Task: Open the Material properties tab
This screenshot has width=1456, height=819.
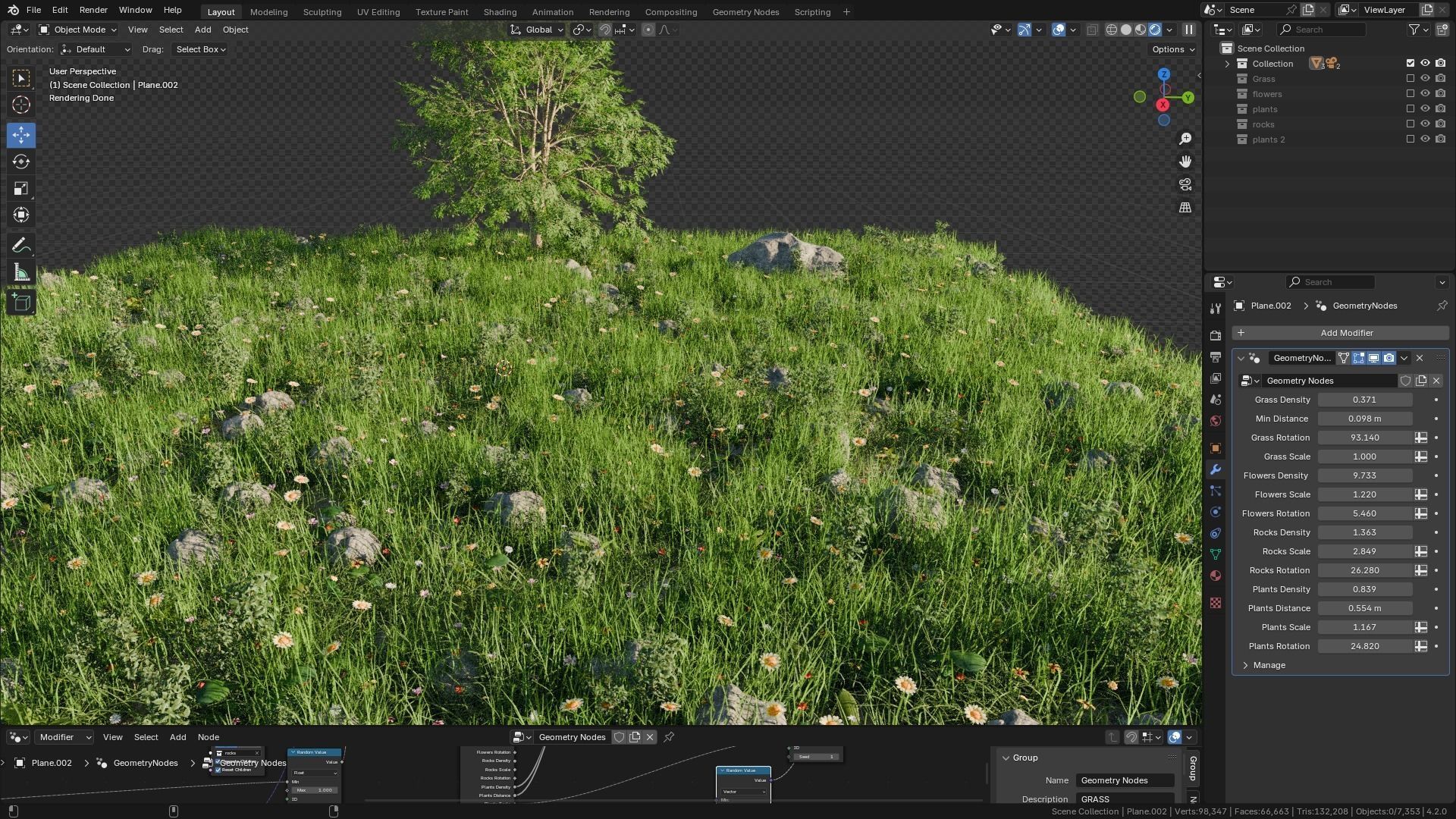Action: click(1216, 576)
